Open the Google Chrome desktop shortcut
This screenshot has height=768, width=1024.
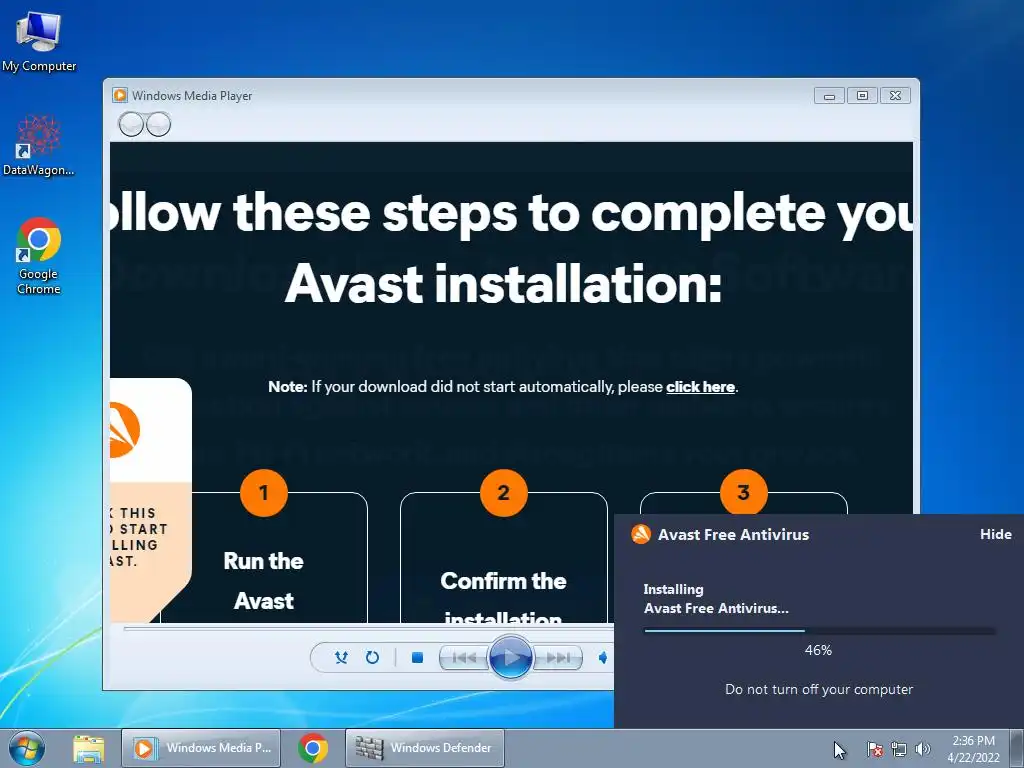(39, 255)
